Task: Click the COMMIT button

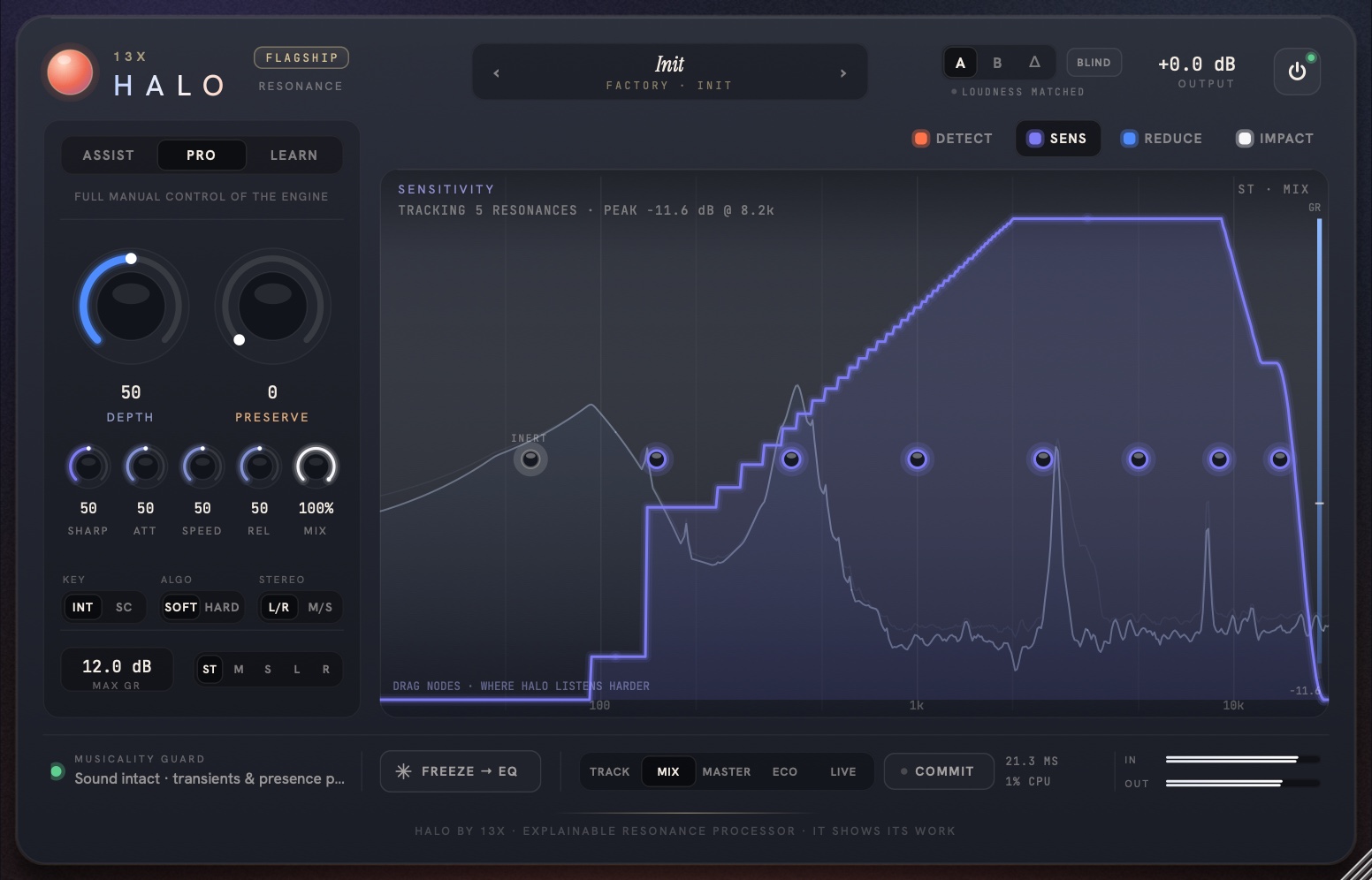Action: tap(939, 771)
